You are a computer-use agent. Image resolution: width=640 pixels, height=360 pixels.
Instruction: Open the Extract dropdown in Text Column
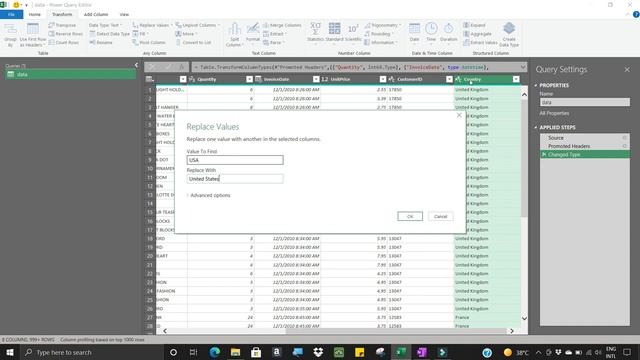pyautogui.click(x=274, y=34)
